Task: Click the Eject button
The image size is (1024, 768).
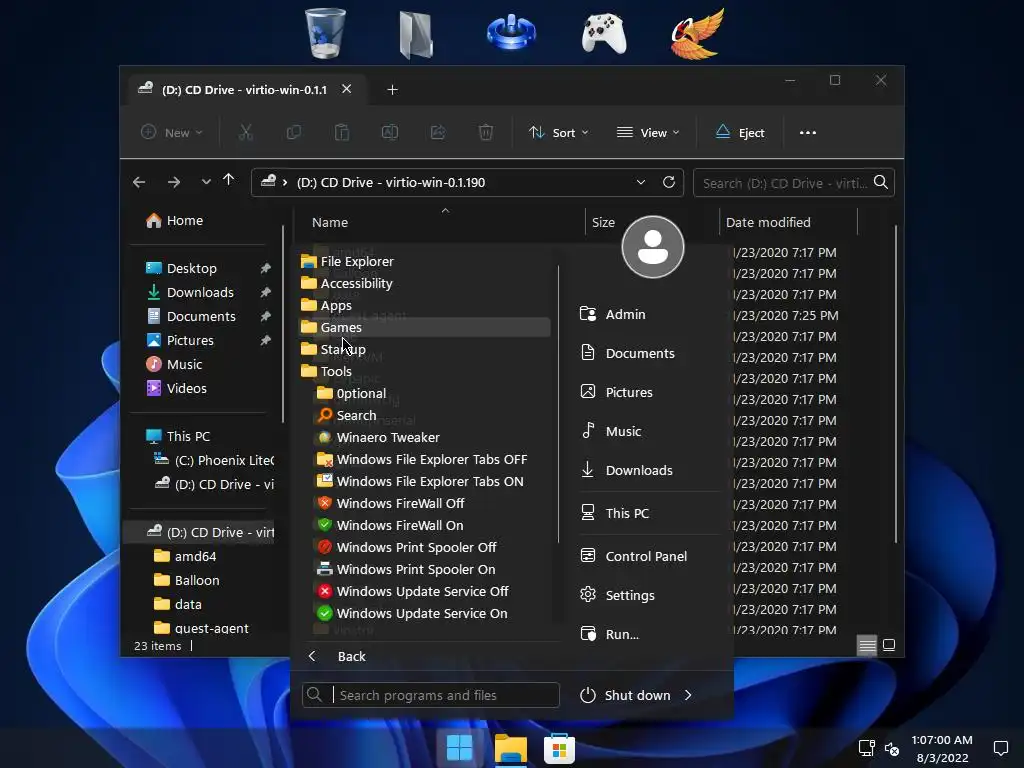Action: [x=739, y=133]
